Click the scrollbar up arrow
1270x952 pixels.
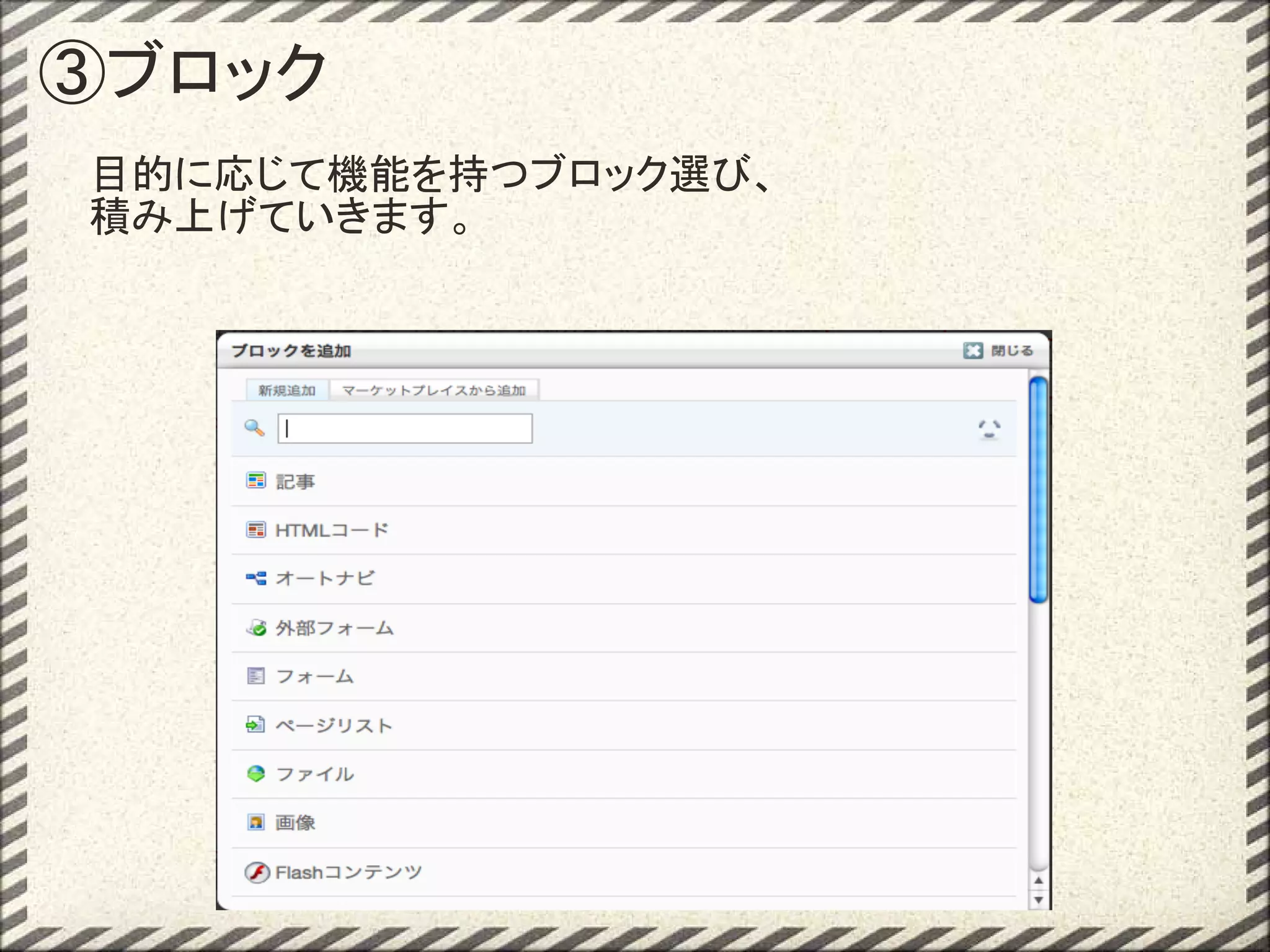tap(1039, 881)
